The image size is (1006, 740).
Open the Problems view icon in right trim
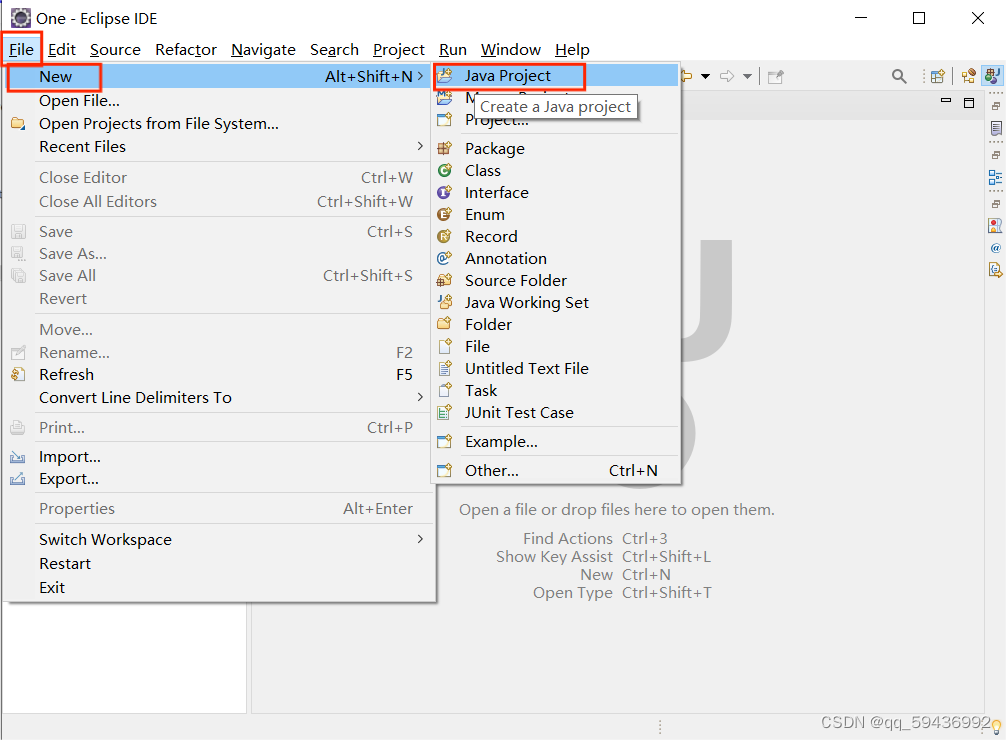coord(995,226)
